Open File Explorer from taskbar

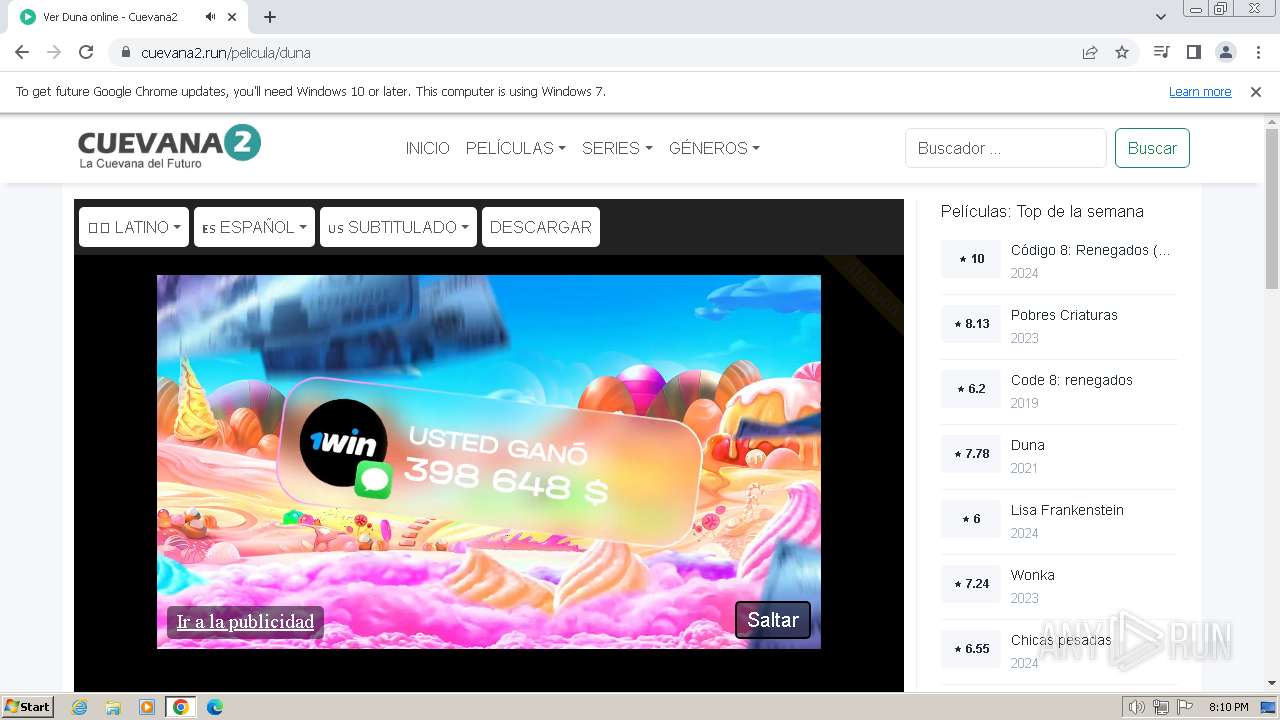point(113,707)
